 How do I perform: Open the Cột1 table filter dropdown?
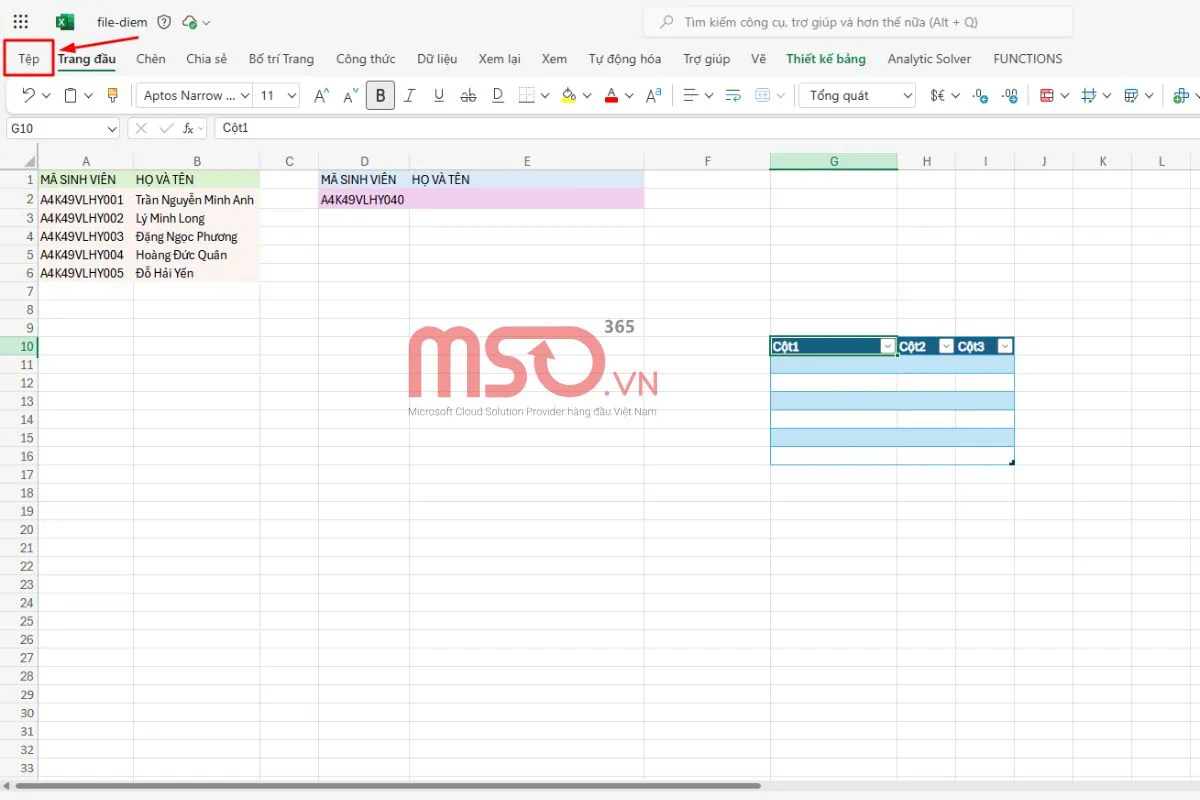pos(887,347)
